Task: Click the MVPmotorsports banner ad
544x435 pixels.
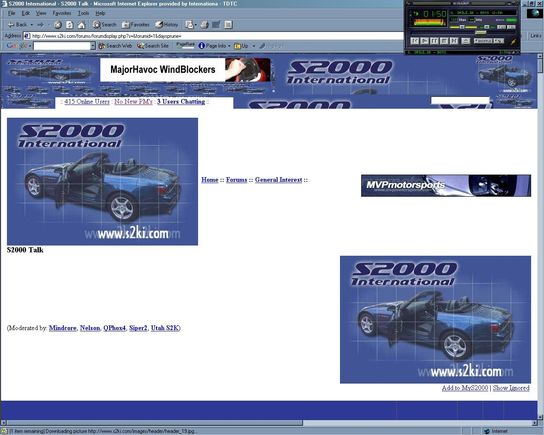Action: pos(446,186)
